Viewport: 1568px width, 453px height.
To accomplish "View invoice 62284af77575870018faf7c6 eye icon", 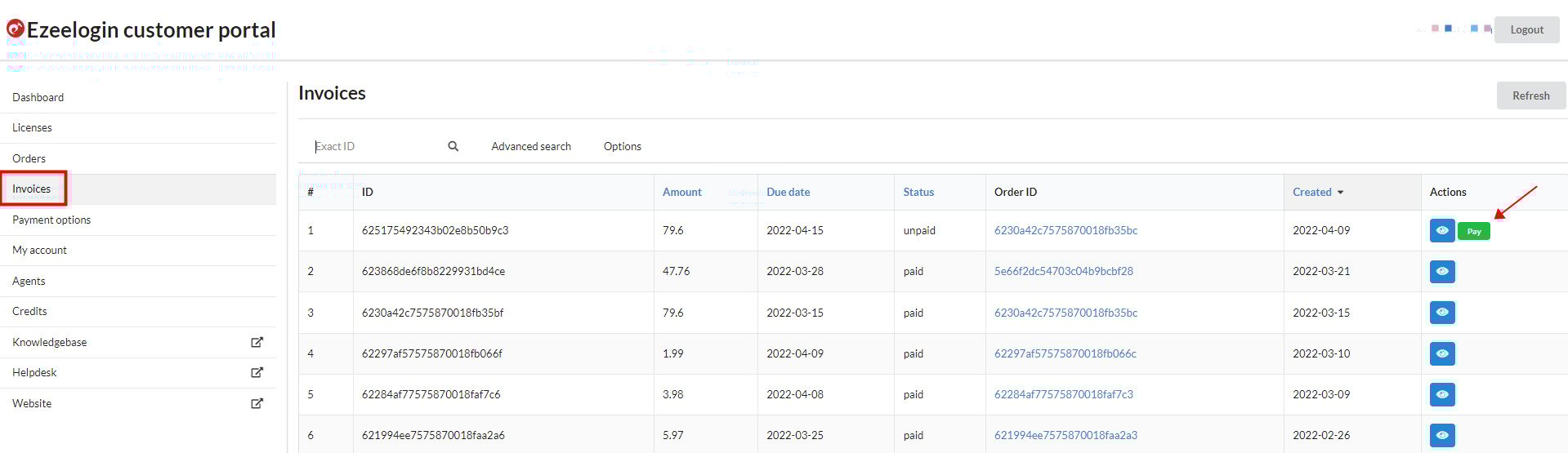I will pyautogui.click(x=1442, y=394).
